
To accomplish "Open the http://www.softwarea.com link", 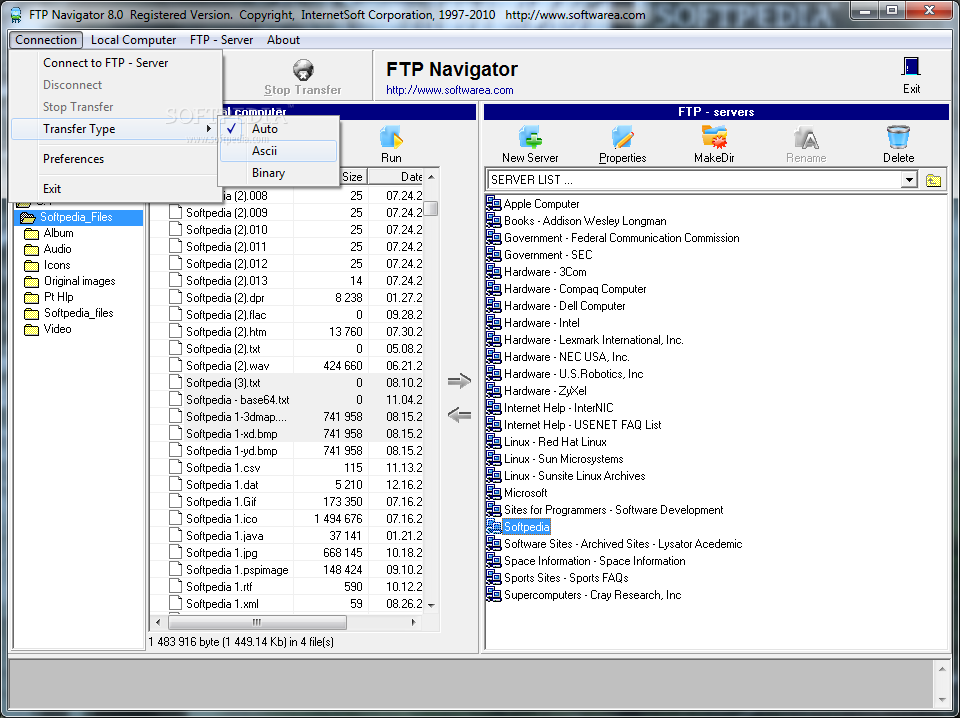I will point(449,90).
